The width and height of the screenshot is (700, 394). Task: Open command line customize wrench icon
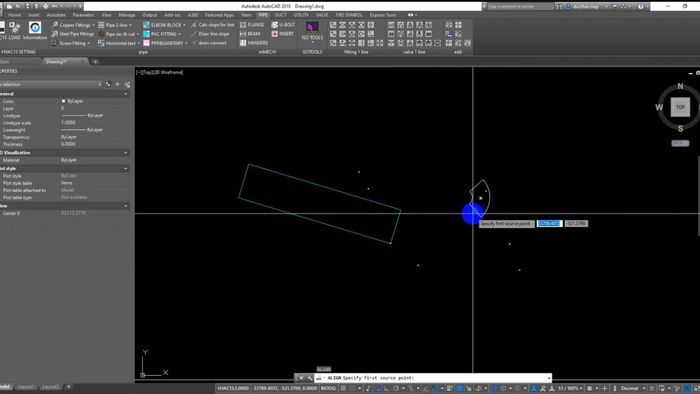click(x=309, y=378)
